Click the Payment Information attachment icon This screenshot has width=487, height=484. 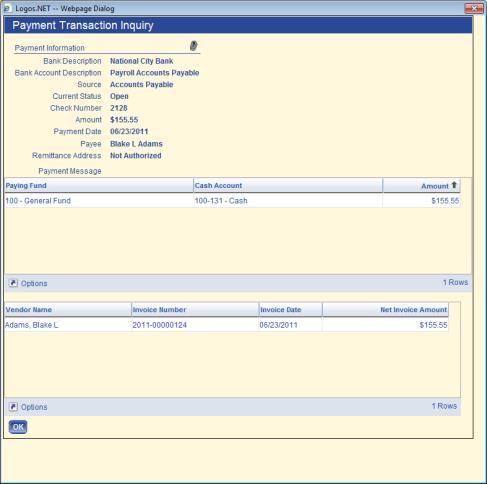(194, 46)
